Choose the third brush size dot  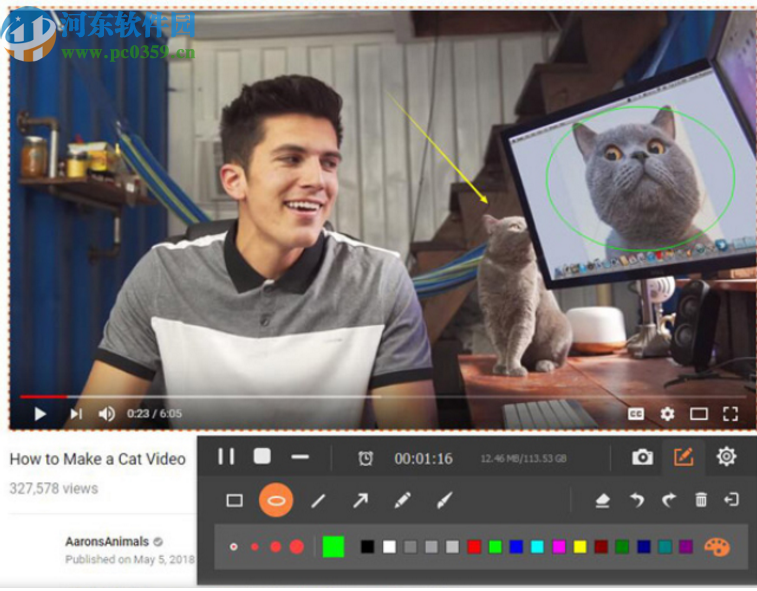pos(276,547)
